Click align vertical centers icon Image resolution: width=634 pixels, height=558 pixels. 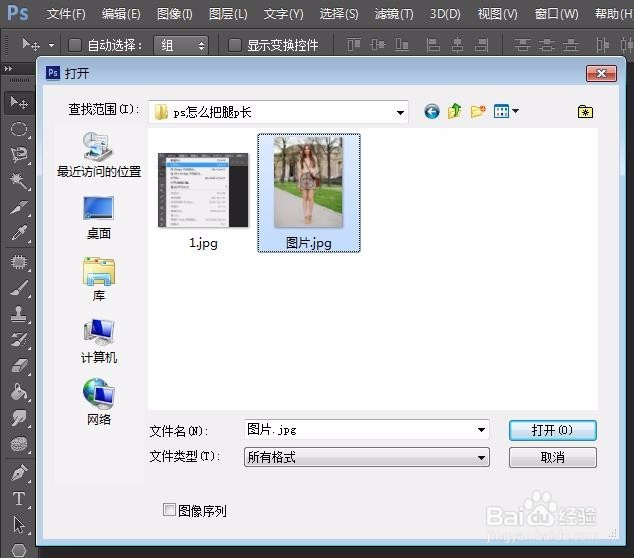pos(378,44)
